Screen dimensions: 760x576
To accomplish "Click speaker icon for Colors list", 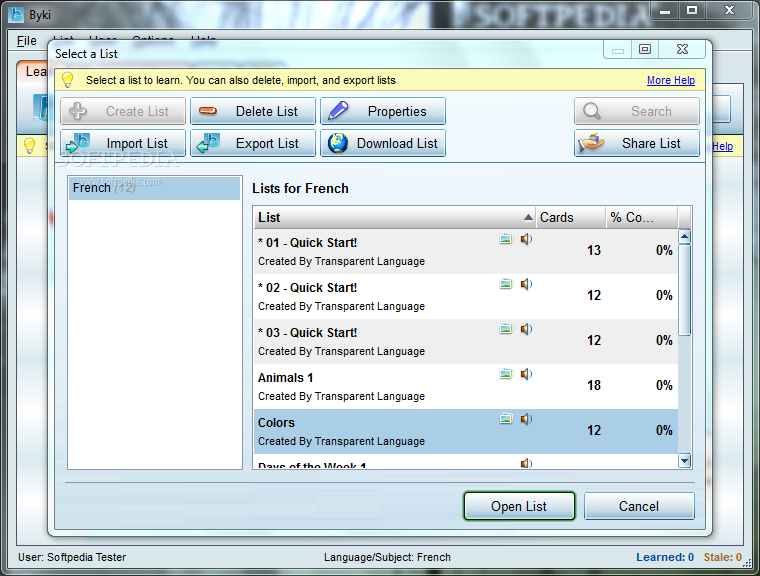I will (x=526, y=418).
